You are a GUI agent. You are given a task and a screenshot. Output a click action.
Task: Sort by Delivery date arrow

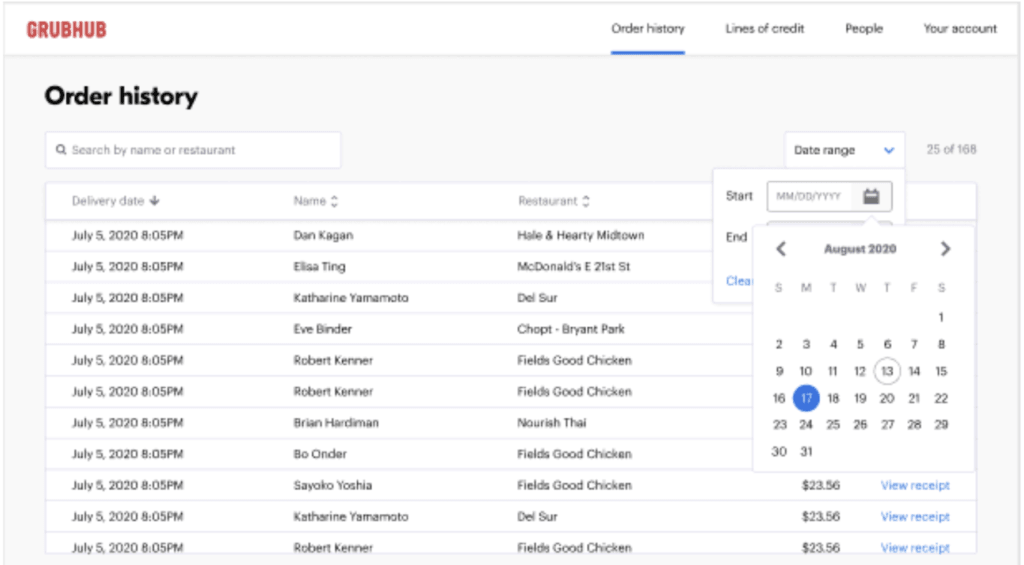[x=154, y=201]
